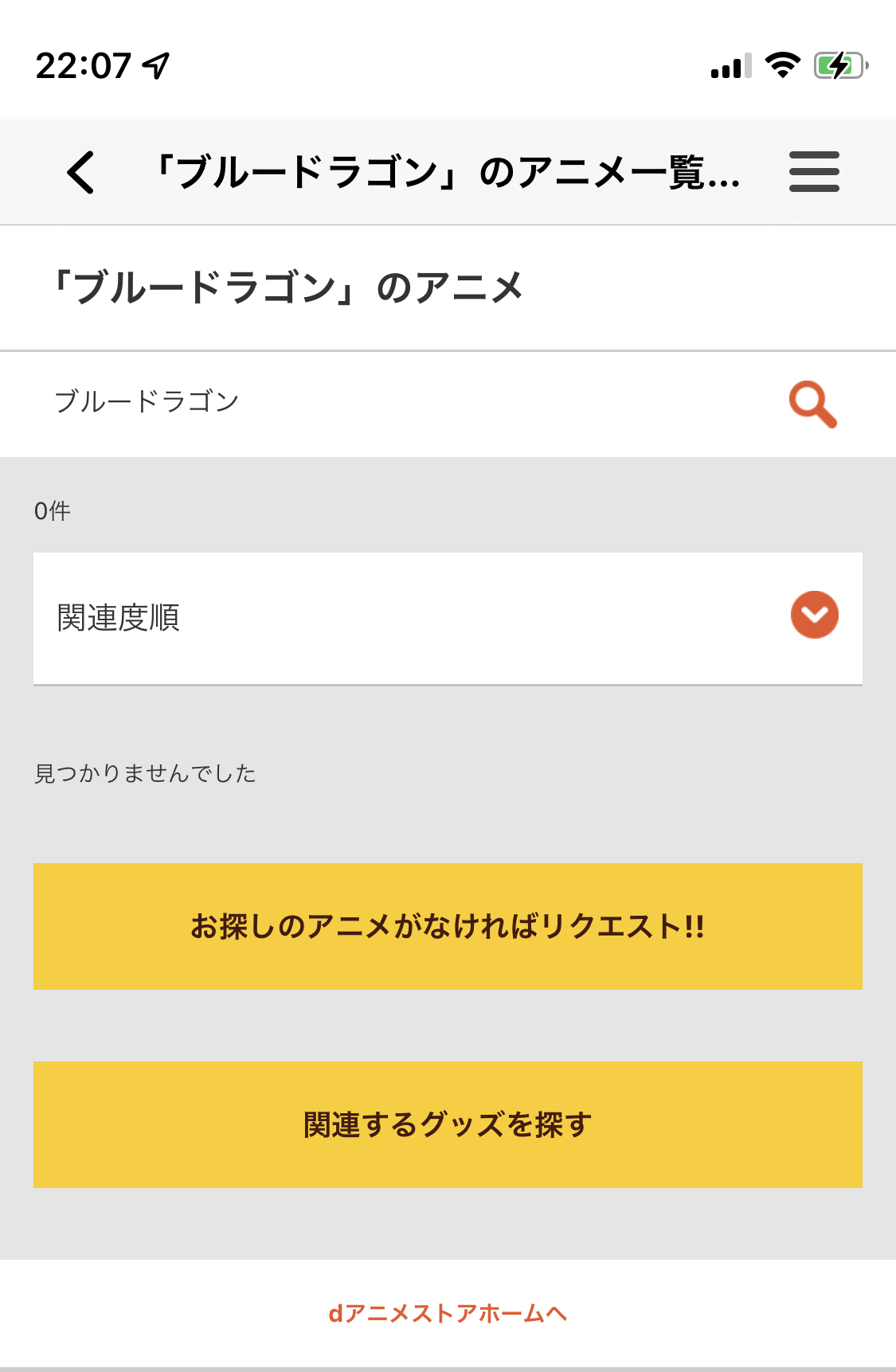
Task: Tap the Wi-Fi status icon
Action: point(782,65)
